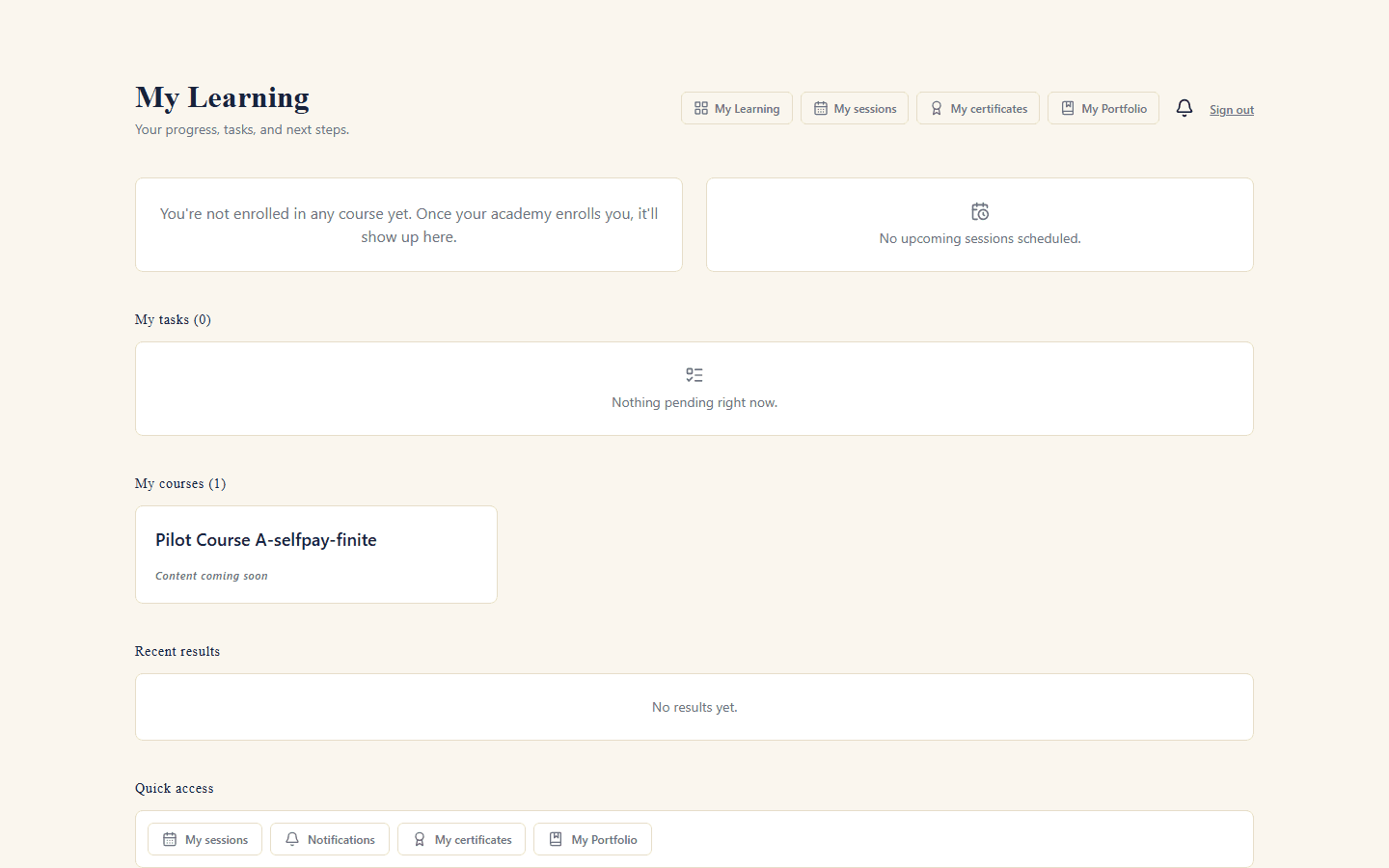Open My Learning in top navigation

[x=737, y=108]
